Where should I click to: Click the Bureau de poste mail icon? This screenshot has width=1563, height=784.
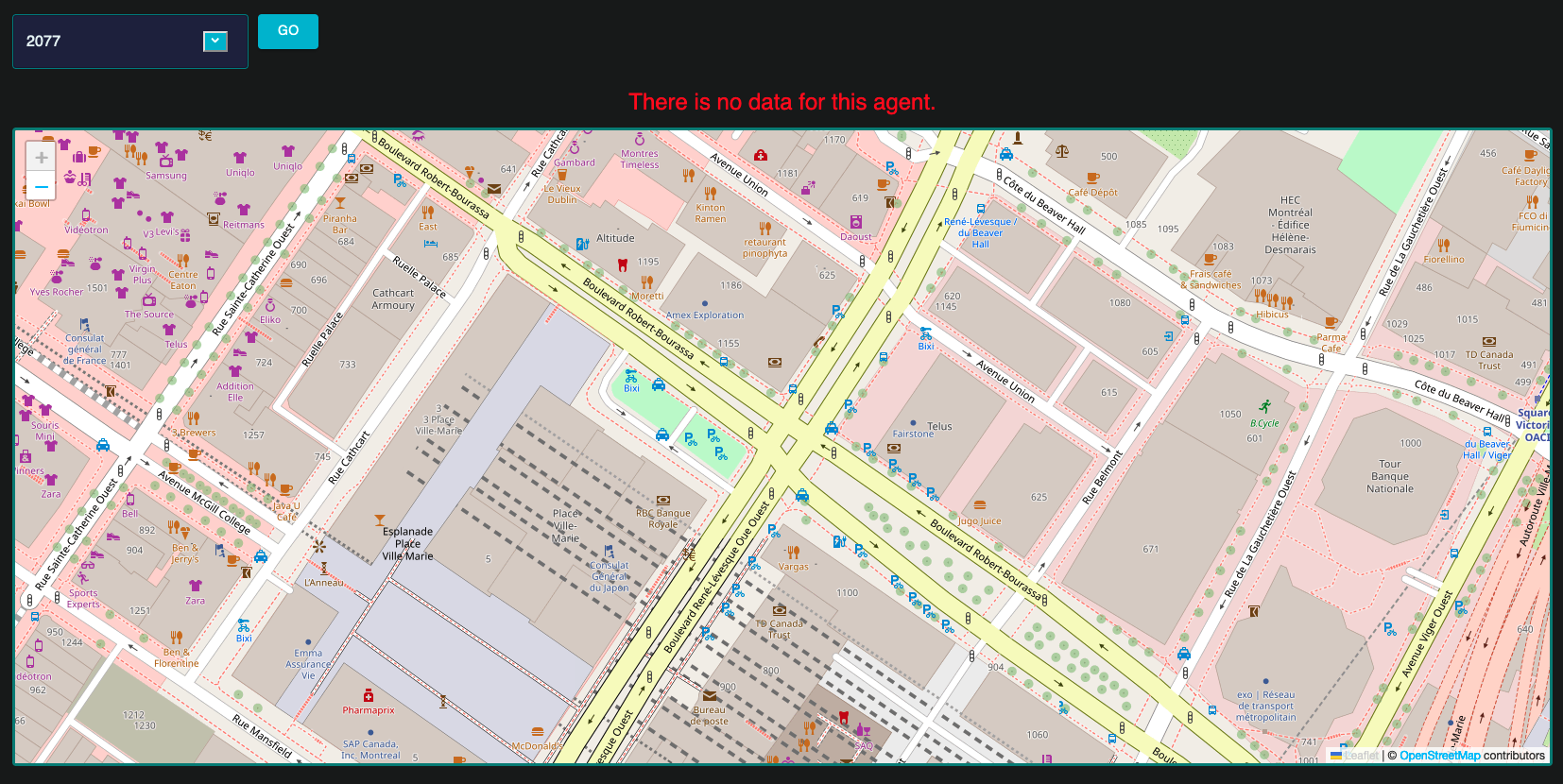tap(710, 696)
